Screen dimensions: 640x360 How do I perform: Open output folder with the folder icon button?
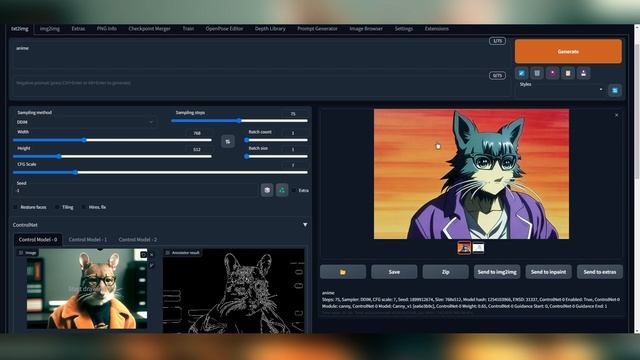click(343, 272)
